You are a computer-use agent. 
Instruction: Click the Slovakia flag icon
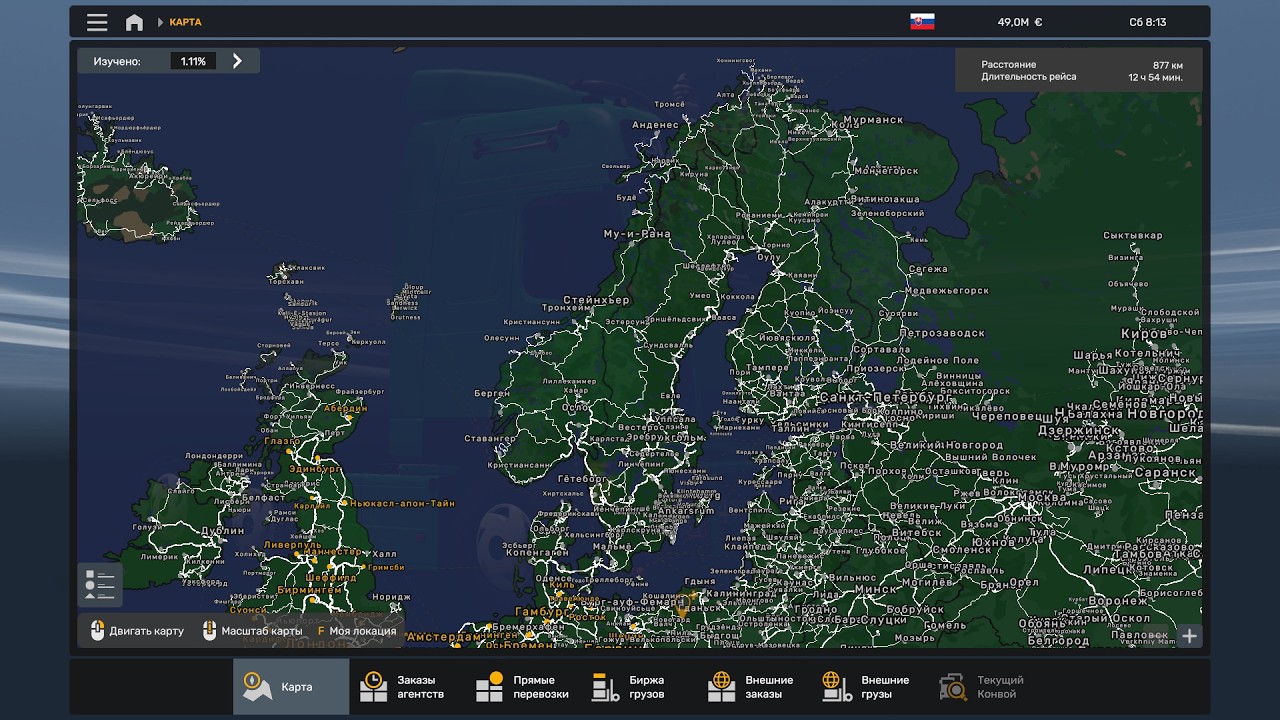click(922, 22)
